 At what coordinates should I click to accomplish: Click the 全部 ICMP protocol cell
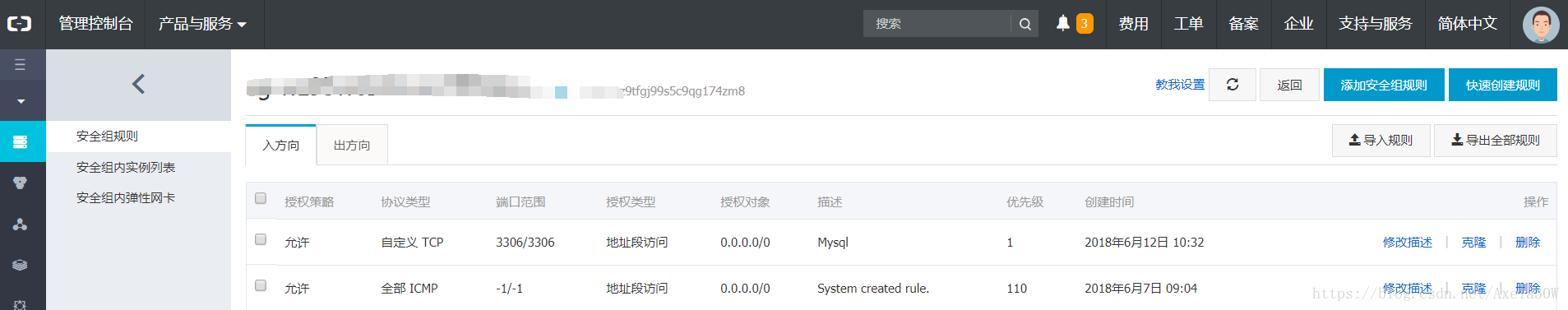(409, 289)
